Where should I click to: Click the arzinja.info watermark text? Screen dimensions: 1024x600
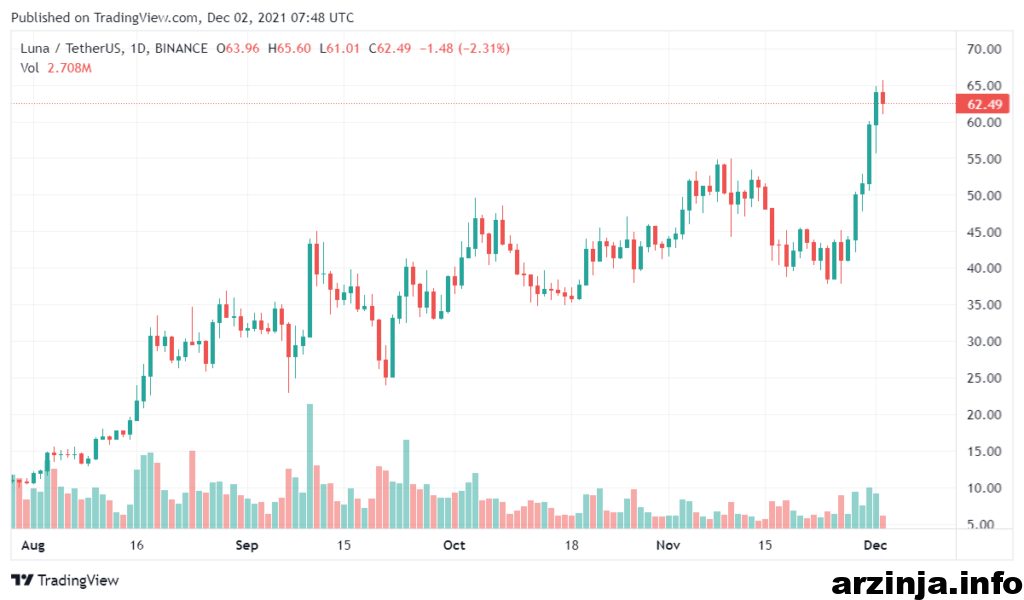point(926,582)
